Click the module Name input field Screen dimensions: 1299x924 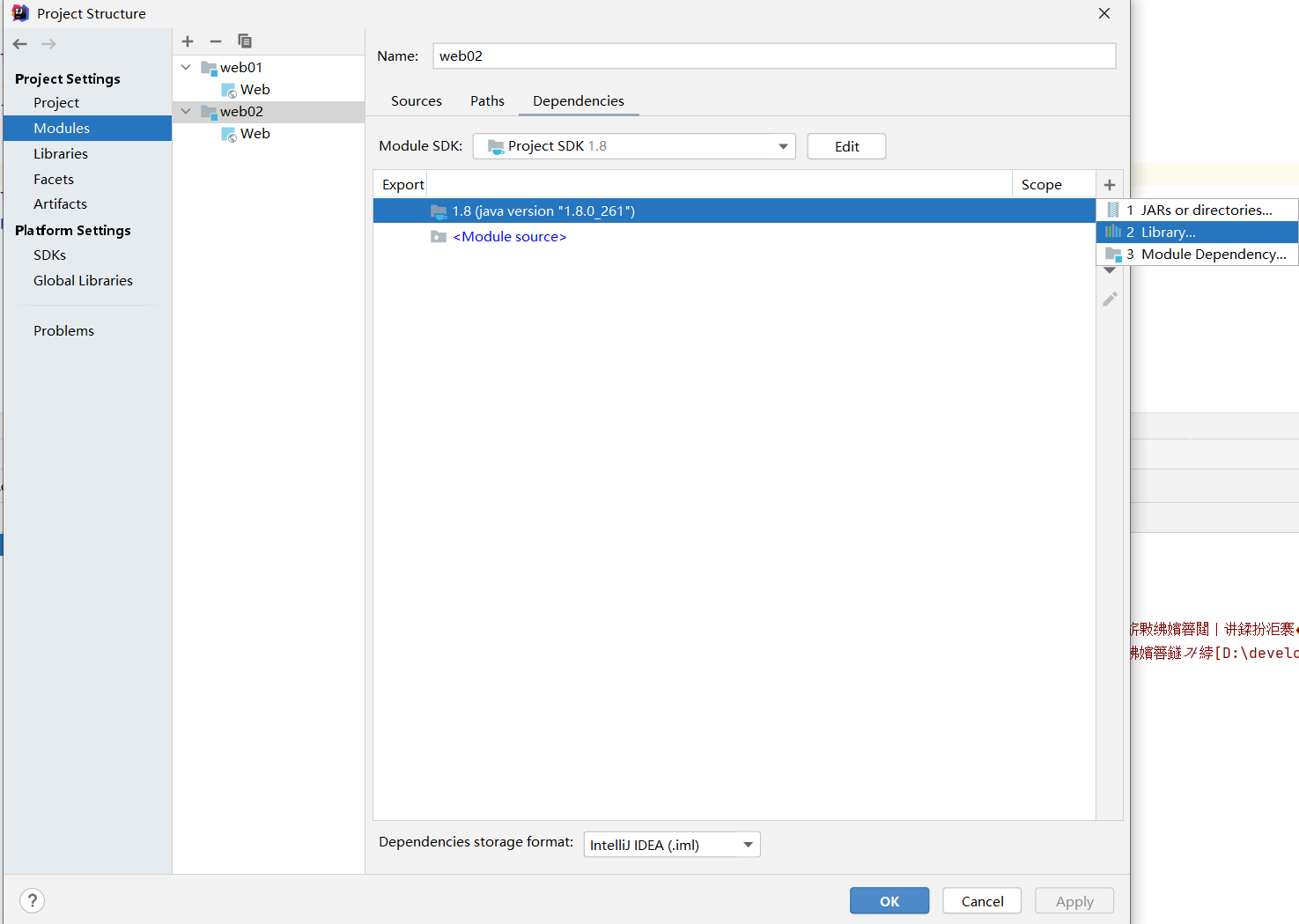click(x=774, y=56)
